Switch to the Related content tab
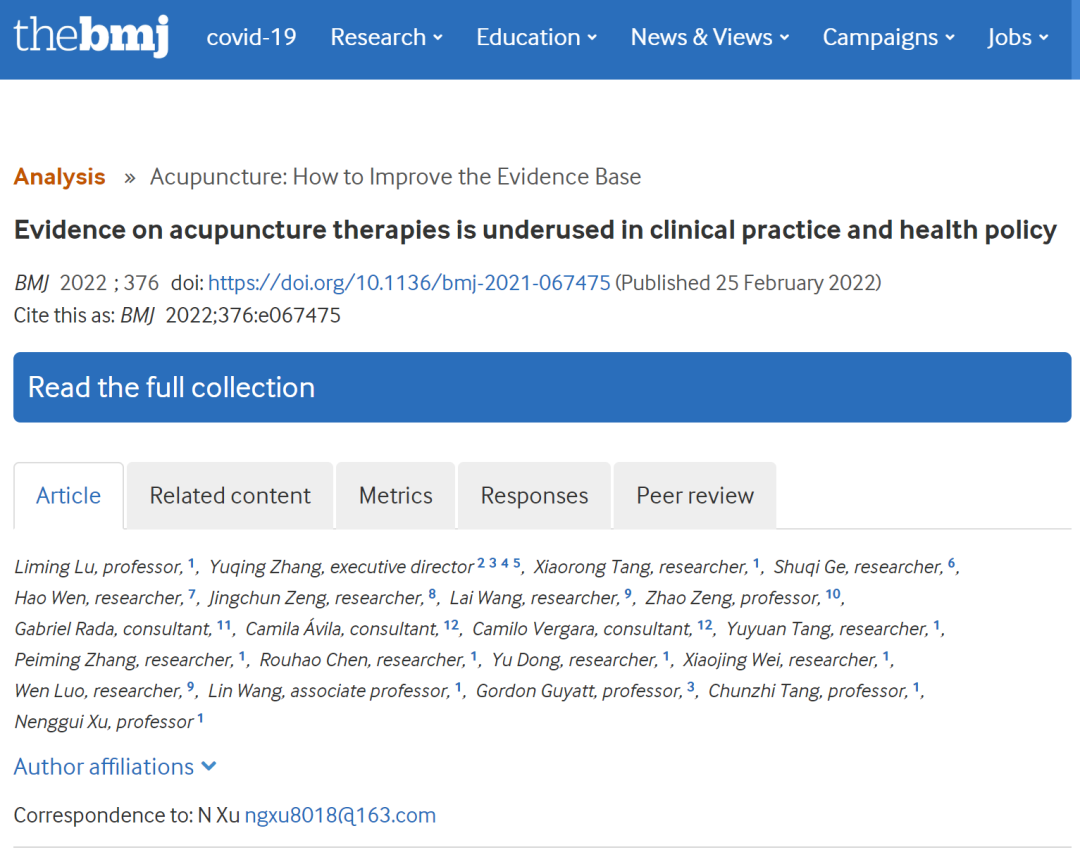 pos(230,496)
